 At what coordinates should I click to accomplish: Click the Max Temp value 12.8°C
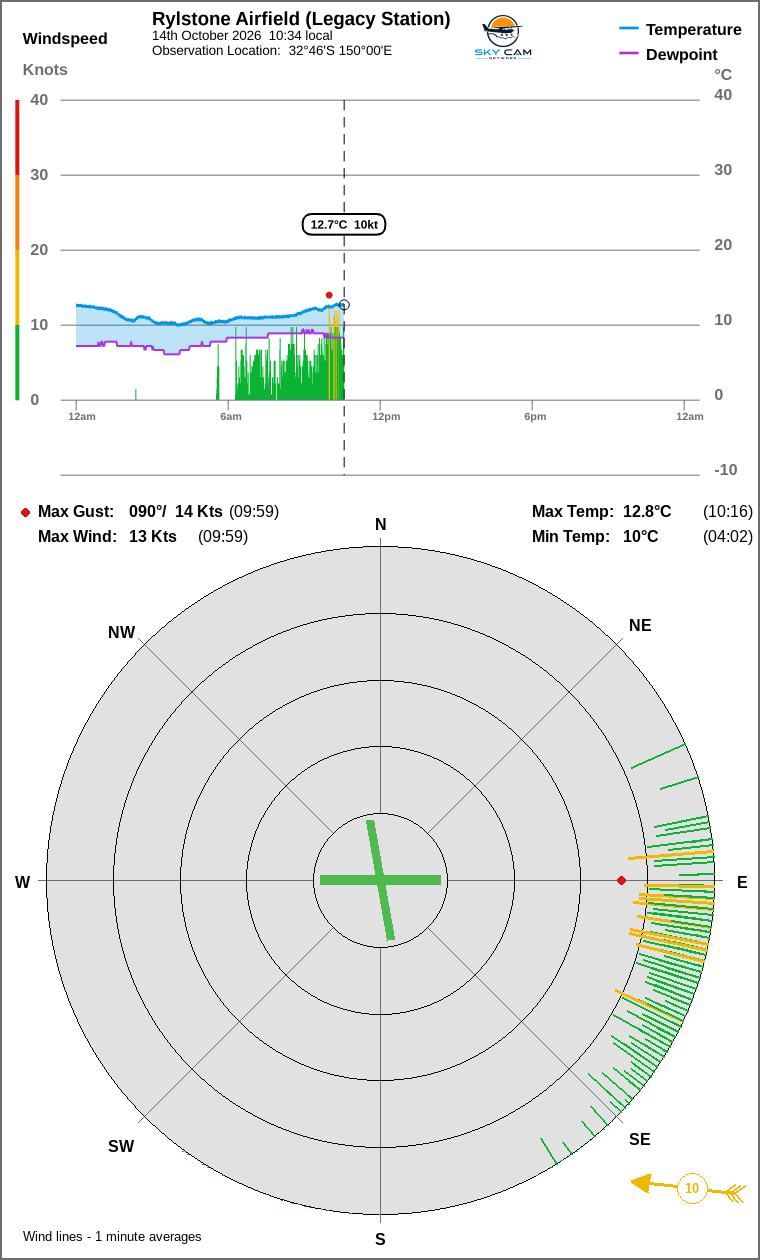[647, 512]
